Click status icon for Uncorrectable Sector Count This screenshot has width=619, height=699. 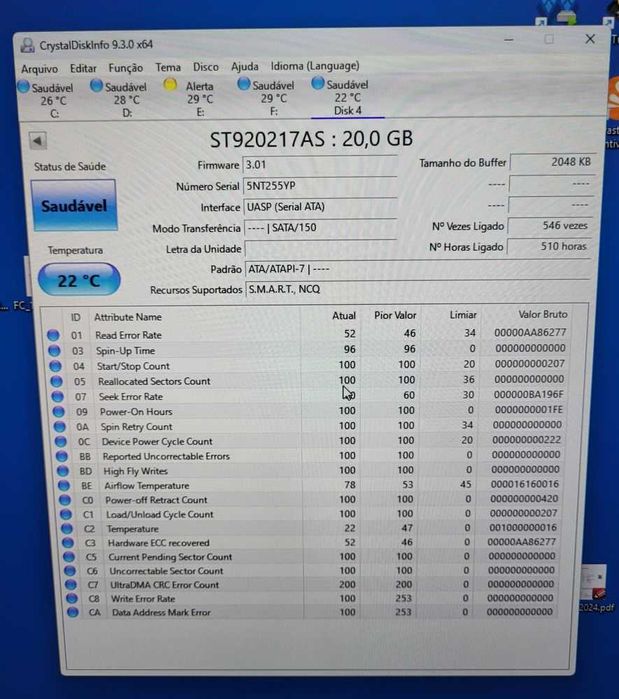coord(70,571)
